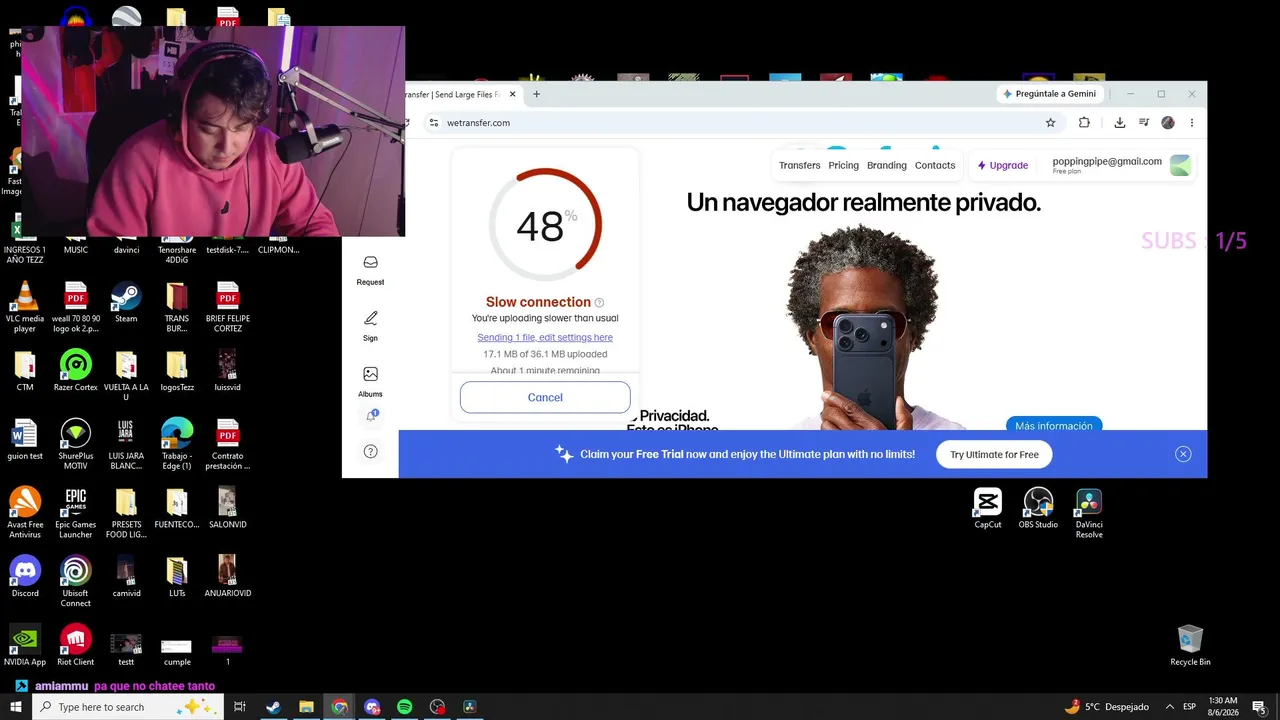Open the Windows Start menu
This screenshot has width=1280, height=720.
(16, 707)
